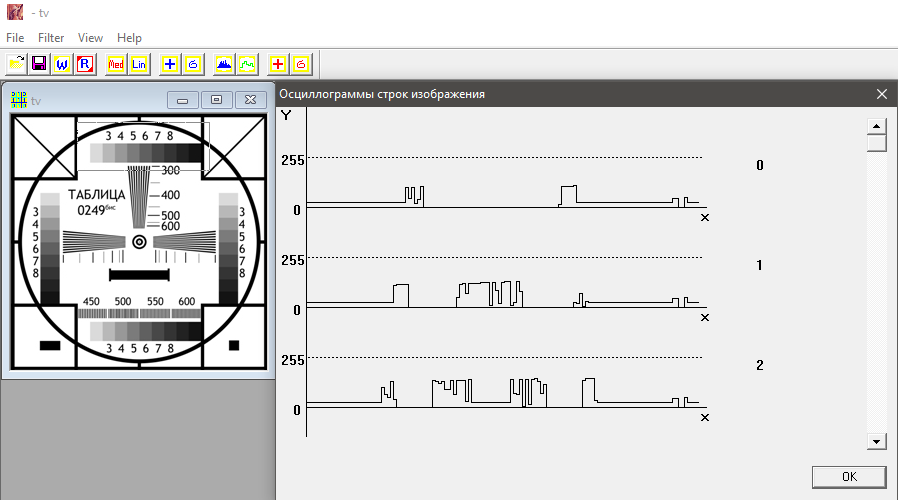Click the Open file toolbar icon

[17, 64]
